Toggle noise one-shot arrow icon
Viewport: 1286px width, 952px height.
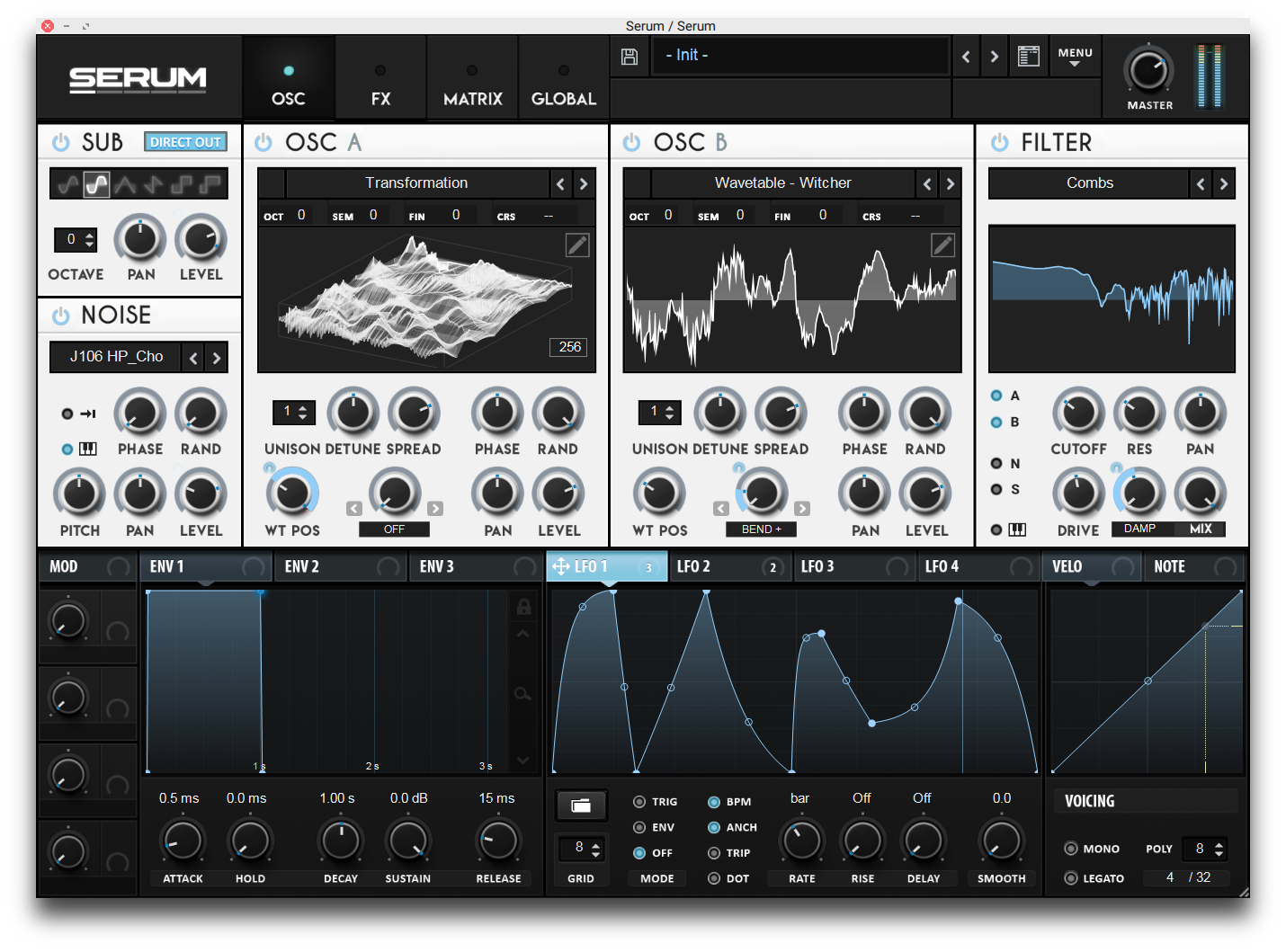pos(88,414)
